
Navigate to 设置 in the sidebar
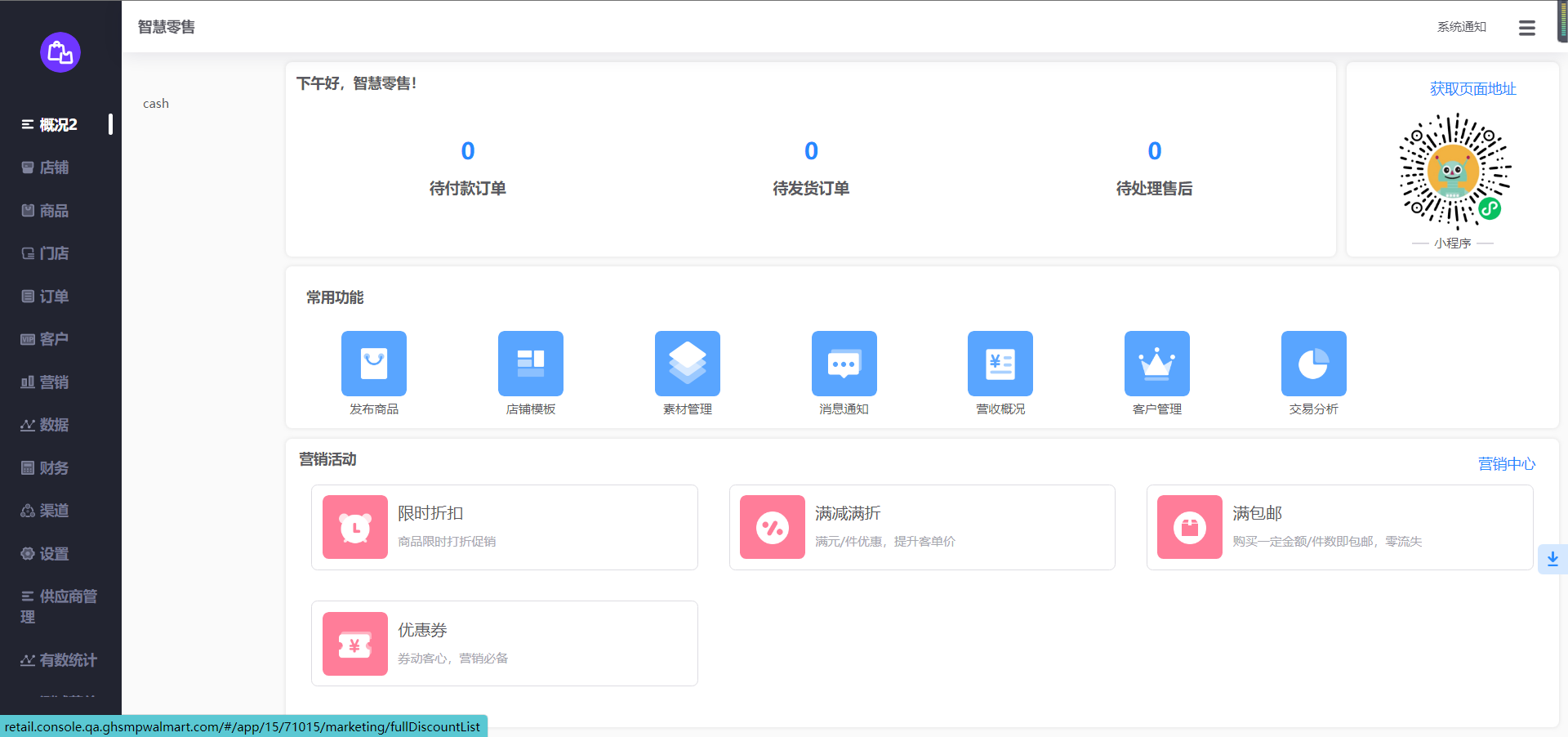[x=54, y=554]
